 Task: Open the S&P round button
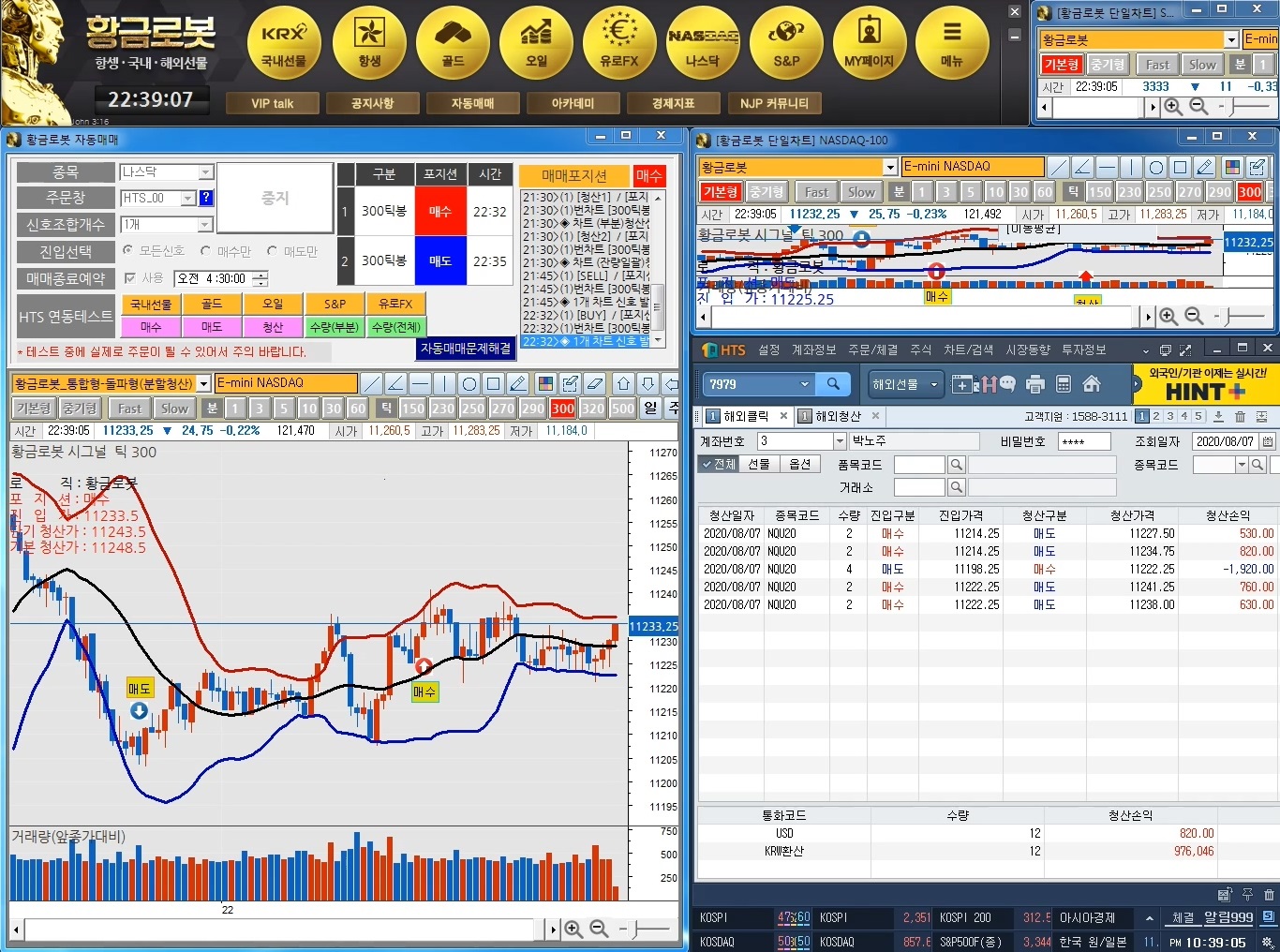786,42
